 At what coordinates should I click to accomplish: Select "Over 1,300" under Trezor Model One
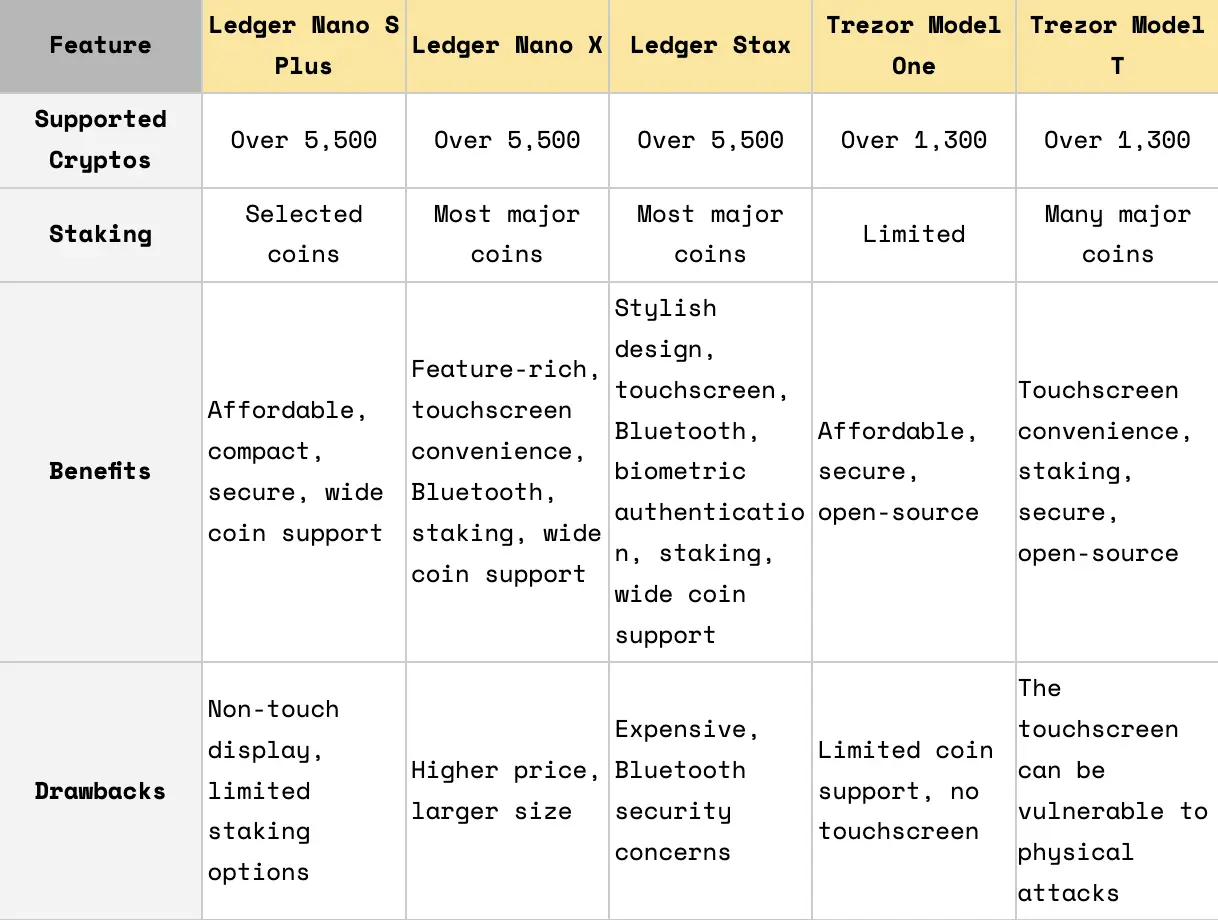coord(914,140)
